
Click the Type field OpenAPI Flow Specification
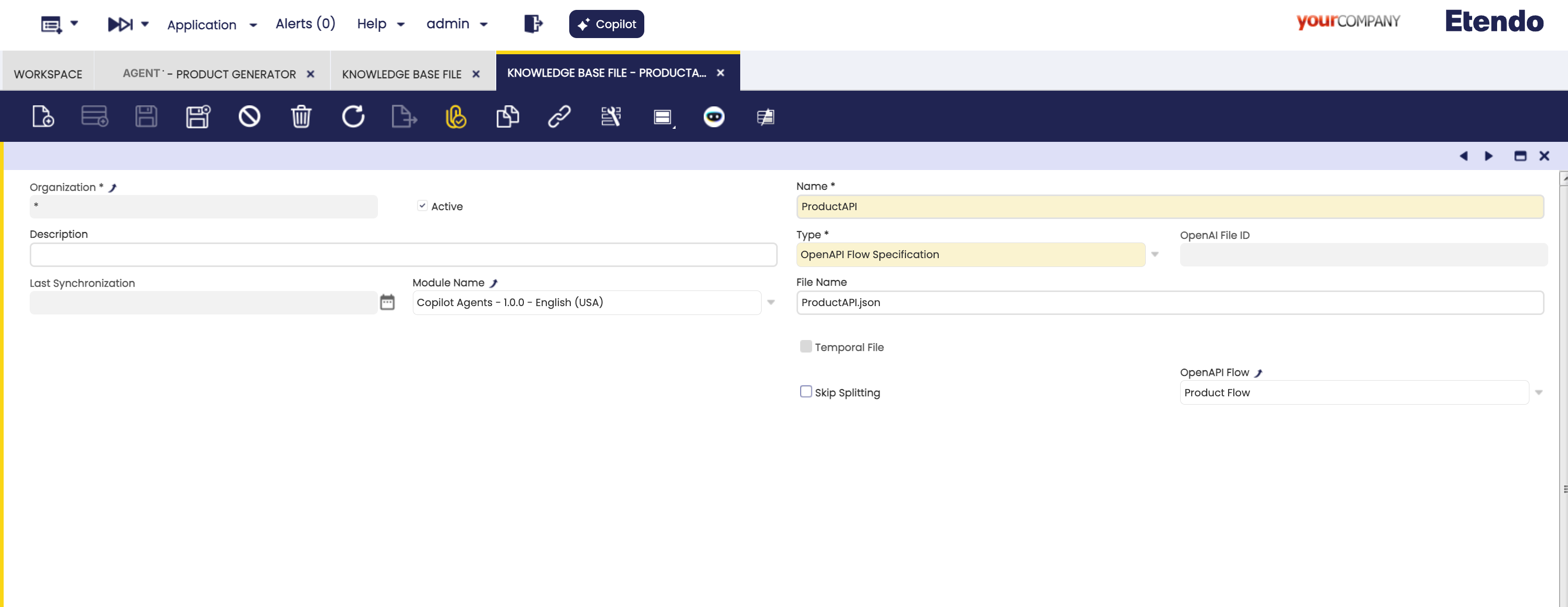[x=970, y=254]
